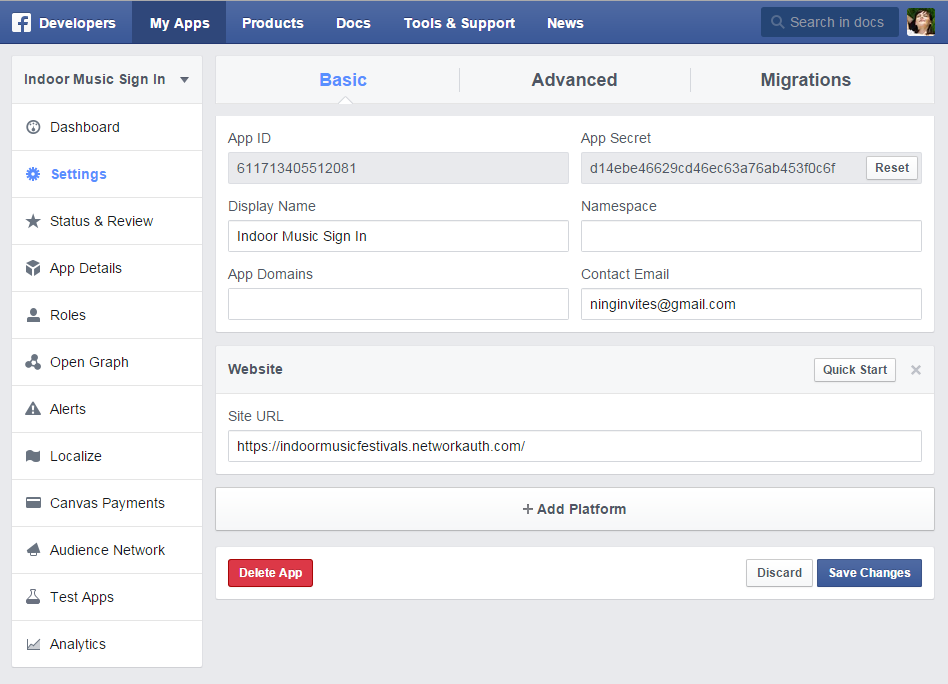Switch to the Advanced tab
This screenshot has width=948, height=684.
[x=574, y=80]
